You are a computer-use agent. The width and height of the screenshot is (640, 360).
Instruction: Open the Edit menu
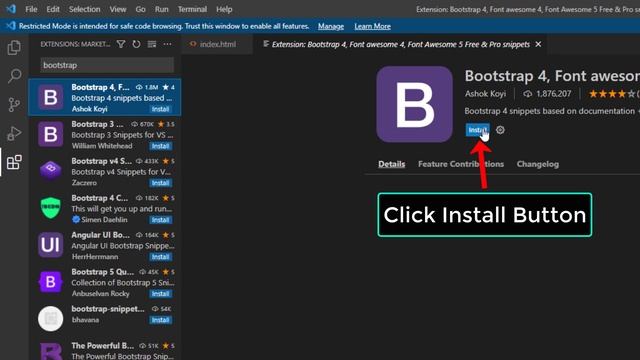point(53,9)
